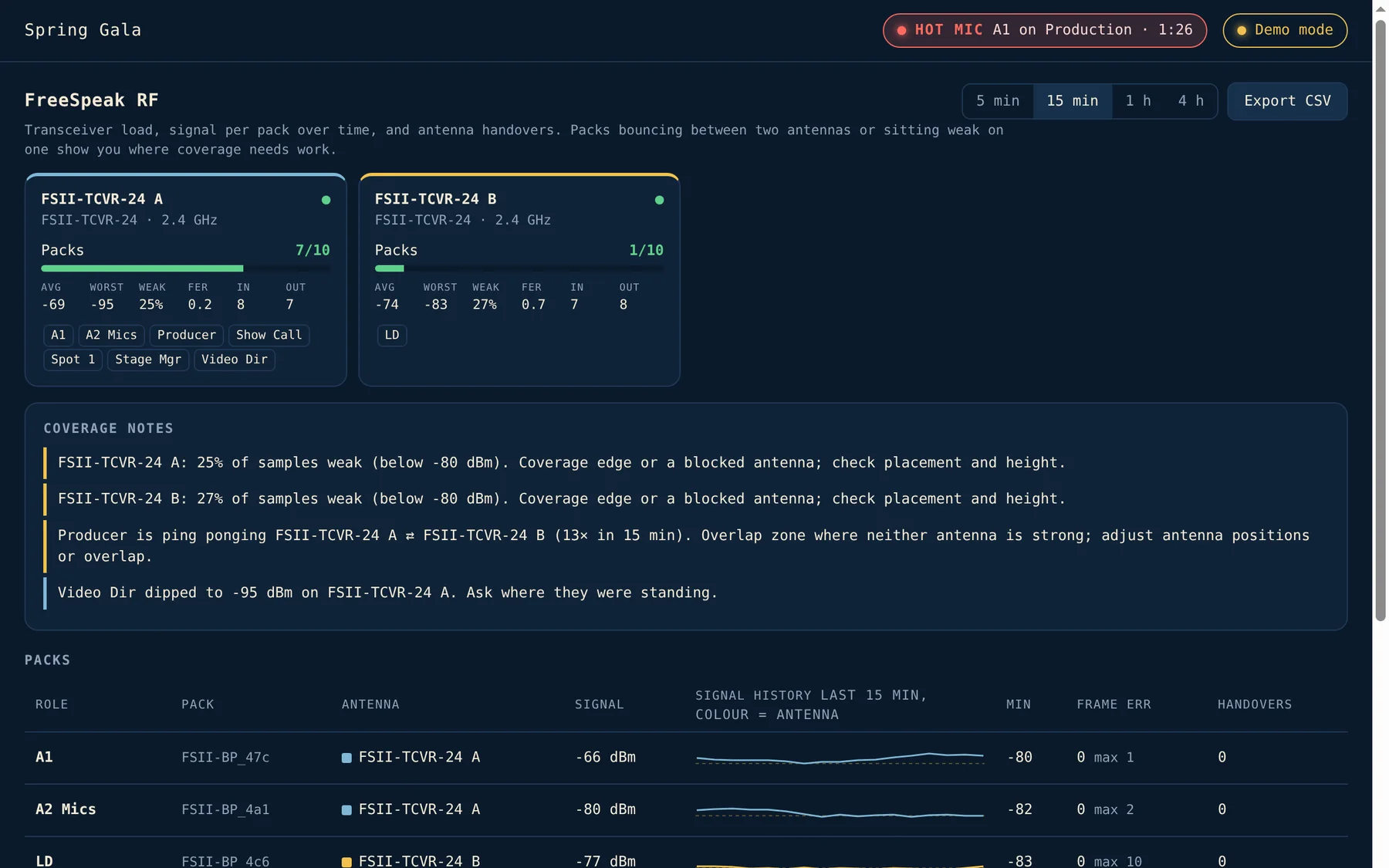Click the A1 signal history sparkline
The height and width of the screenshot is (868, 1389).
pyautogui.click(x=840, y=758)
